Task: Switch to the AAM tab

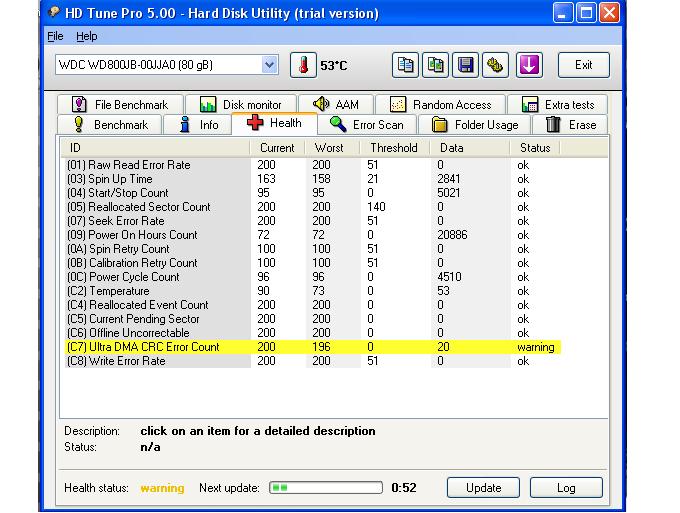Action: 336,105
